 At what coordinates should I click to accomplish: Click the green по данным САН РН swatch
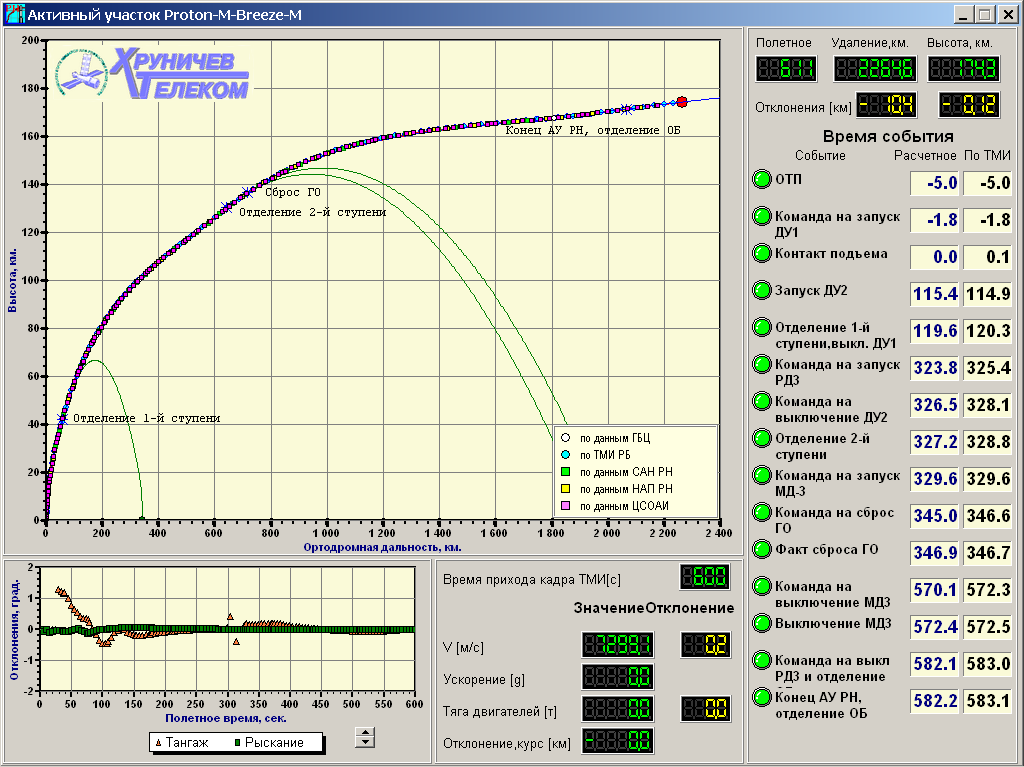click(565, 472)
